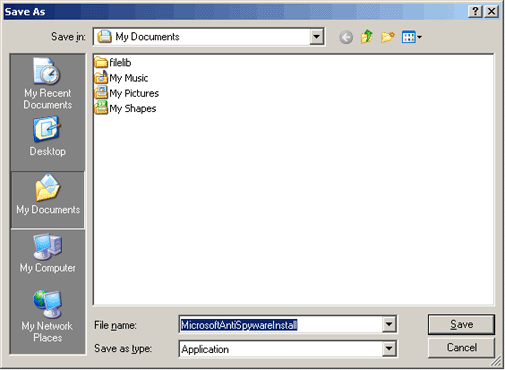Screen dimensions: 505x370
Task: Create a new folder with toolbar icon
Action: tap(388, 37)
